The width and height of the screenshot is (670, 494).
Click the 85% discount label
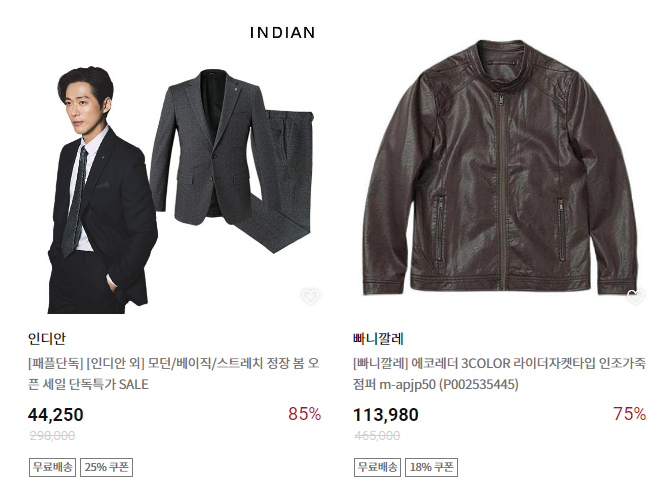[304, 414]
